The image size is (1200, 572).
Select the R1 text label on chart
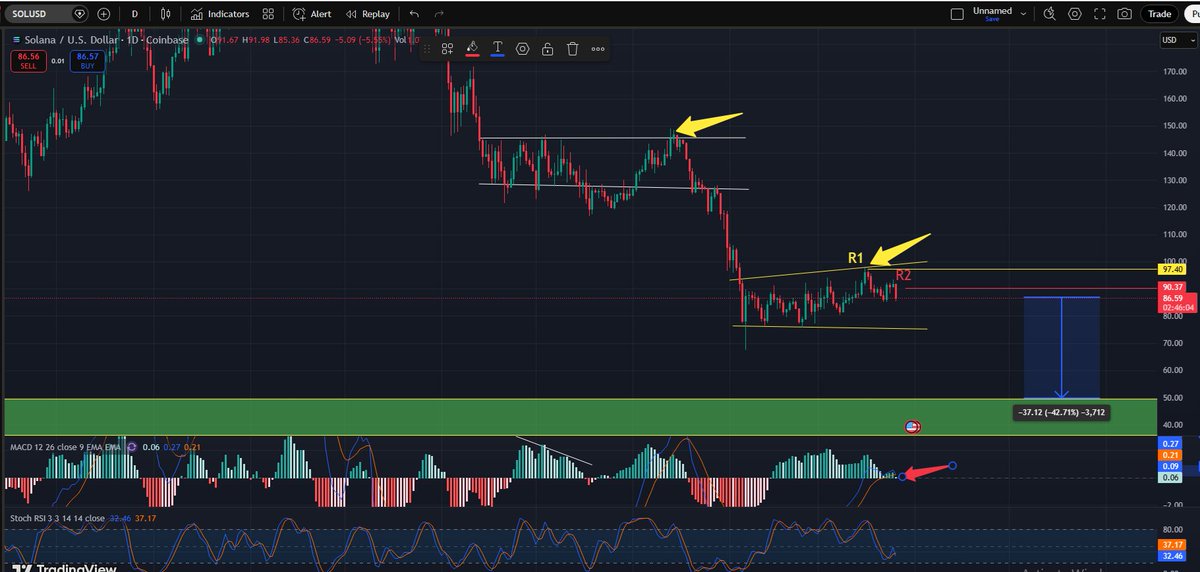point(856,258)
